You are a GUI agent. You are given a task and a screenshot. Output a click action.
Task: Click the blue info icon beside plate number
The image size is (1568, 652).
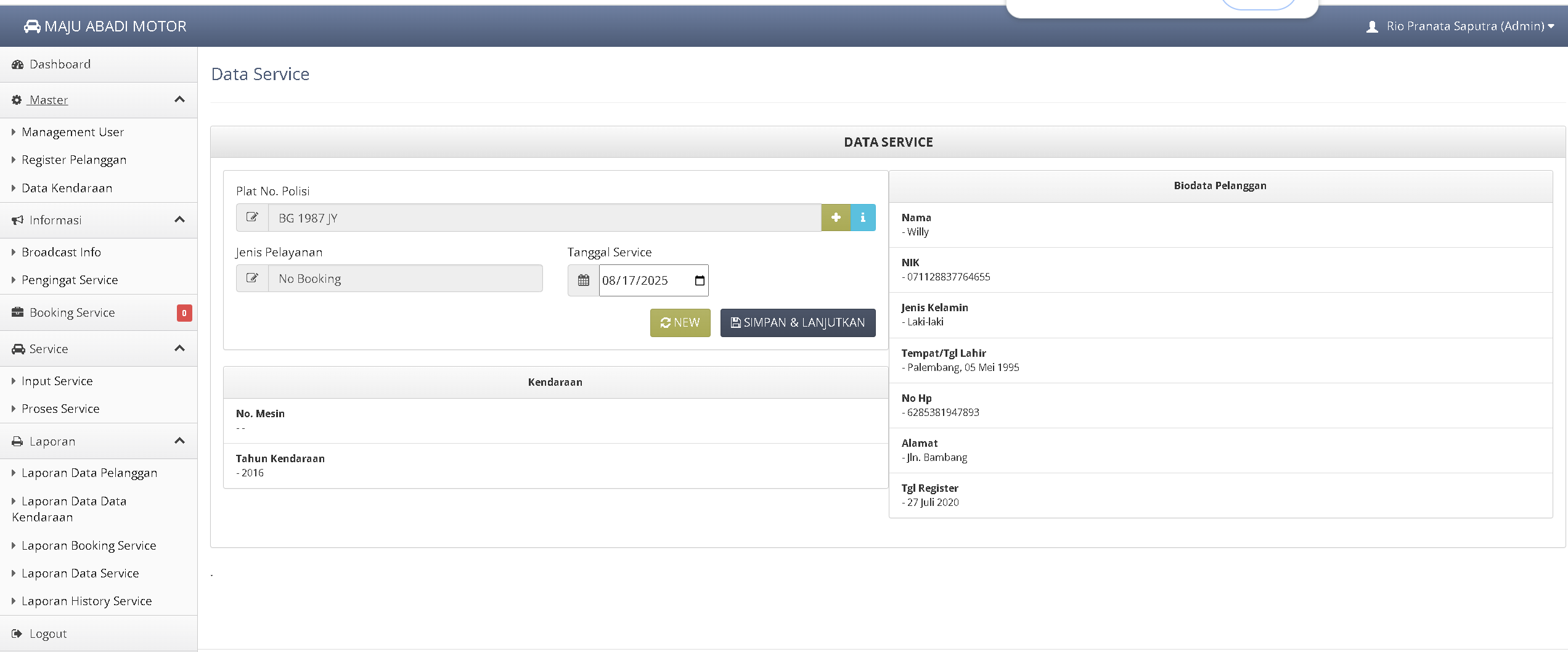pos(863,218)
